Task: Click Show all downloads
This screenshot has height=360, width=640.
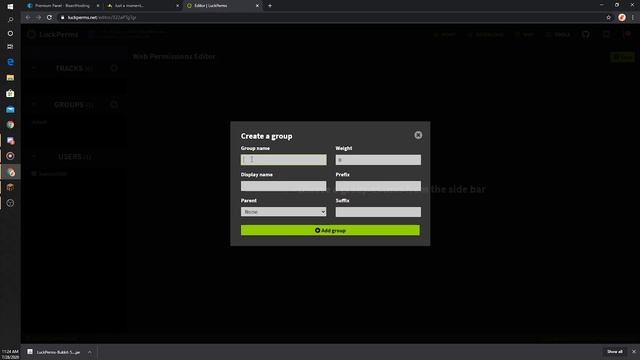Action: tap(615, 352)
